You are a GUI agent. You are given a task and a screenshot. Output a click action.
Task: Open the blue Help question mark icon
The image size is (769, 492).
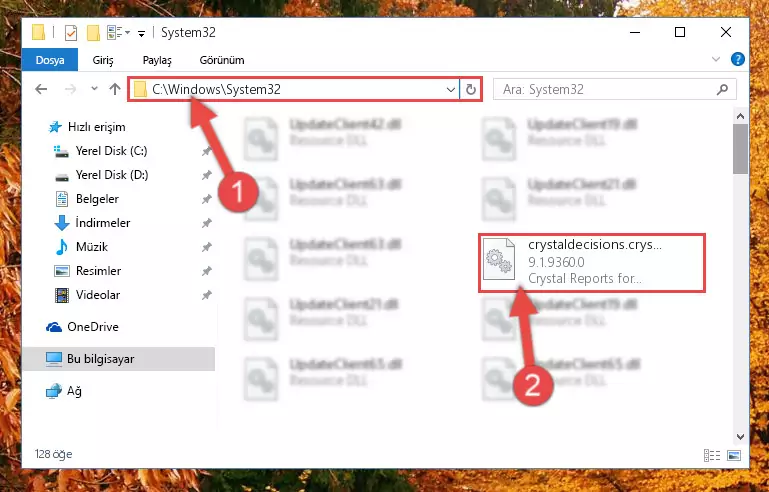[x=737, y=59]
